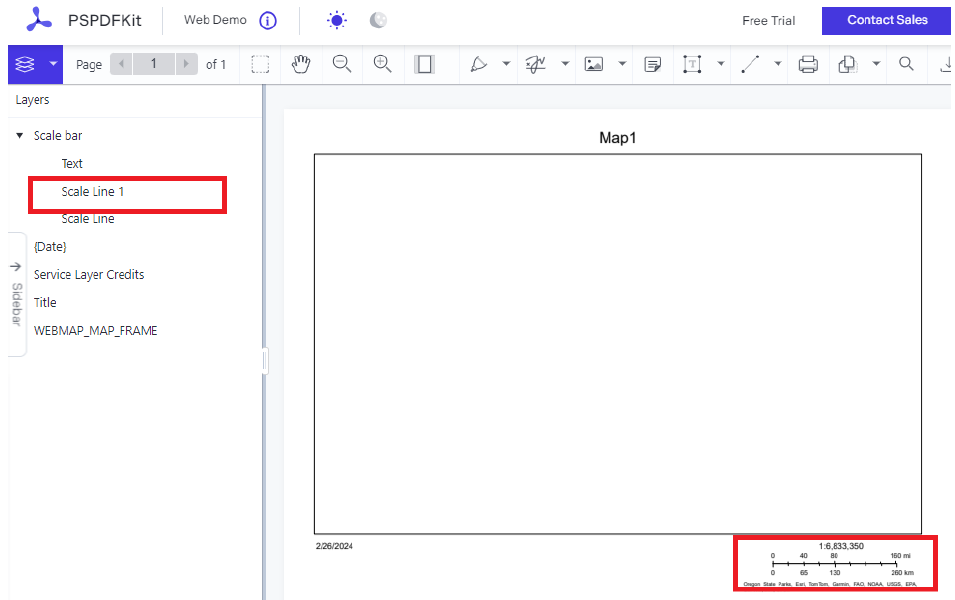
Task: Click the print icon
Action: (x=808, y=64)
